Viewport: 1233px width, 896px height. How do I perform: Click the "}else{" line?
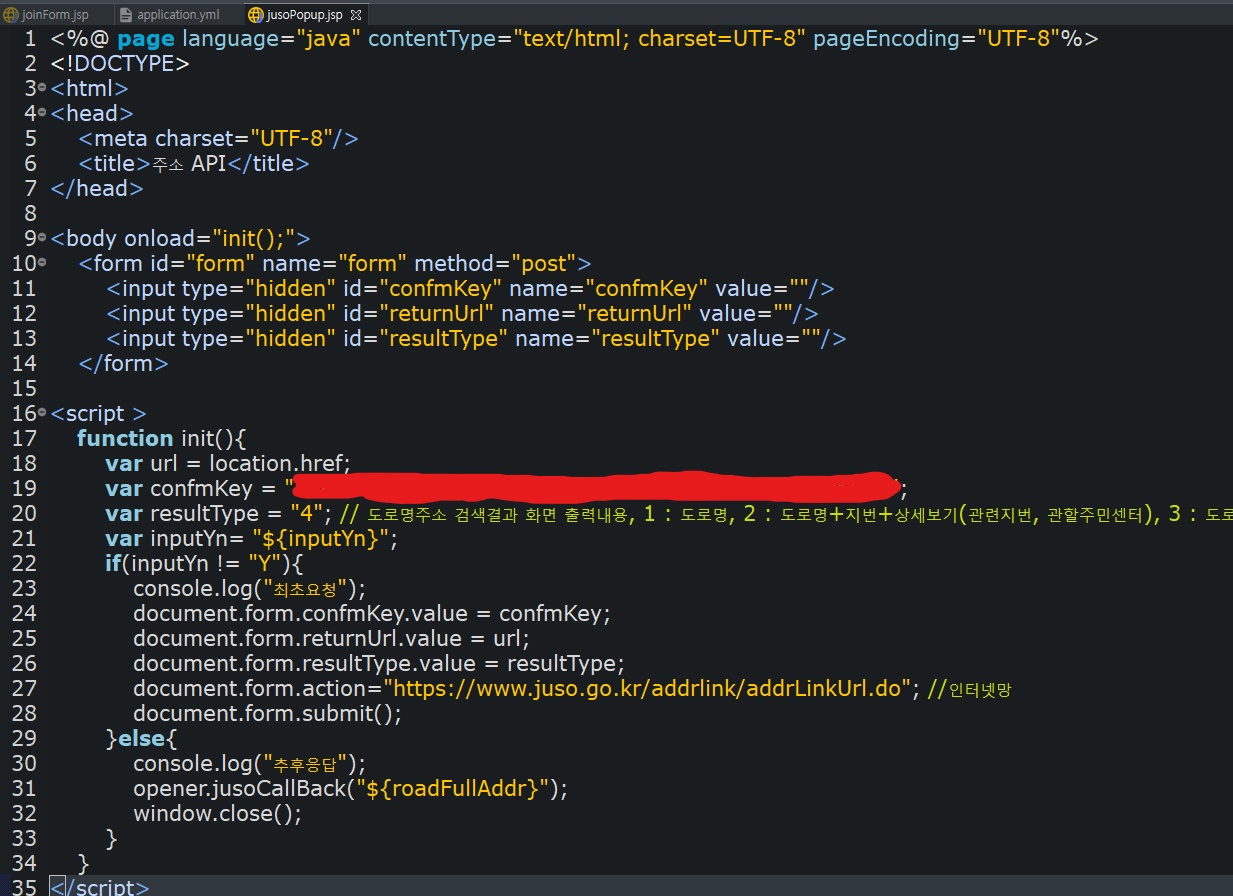coord(141,738)
